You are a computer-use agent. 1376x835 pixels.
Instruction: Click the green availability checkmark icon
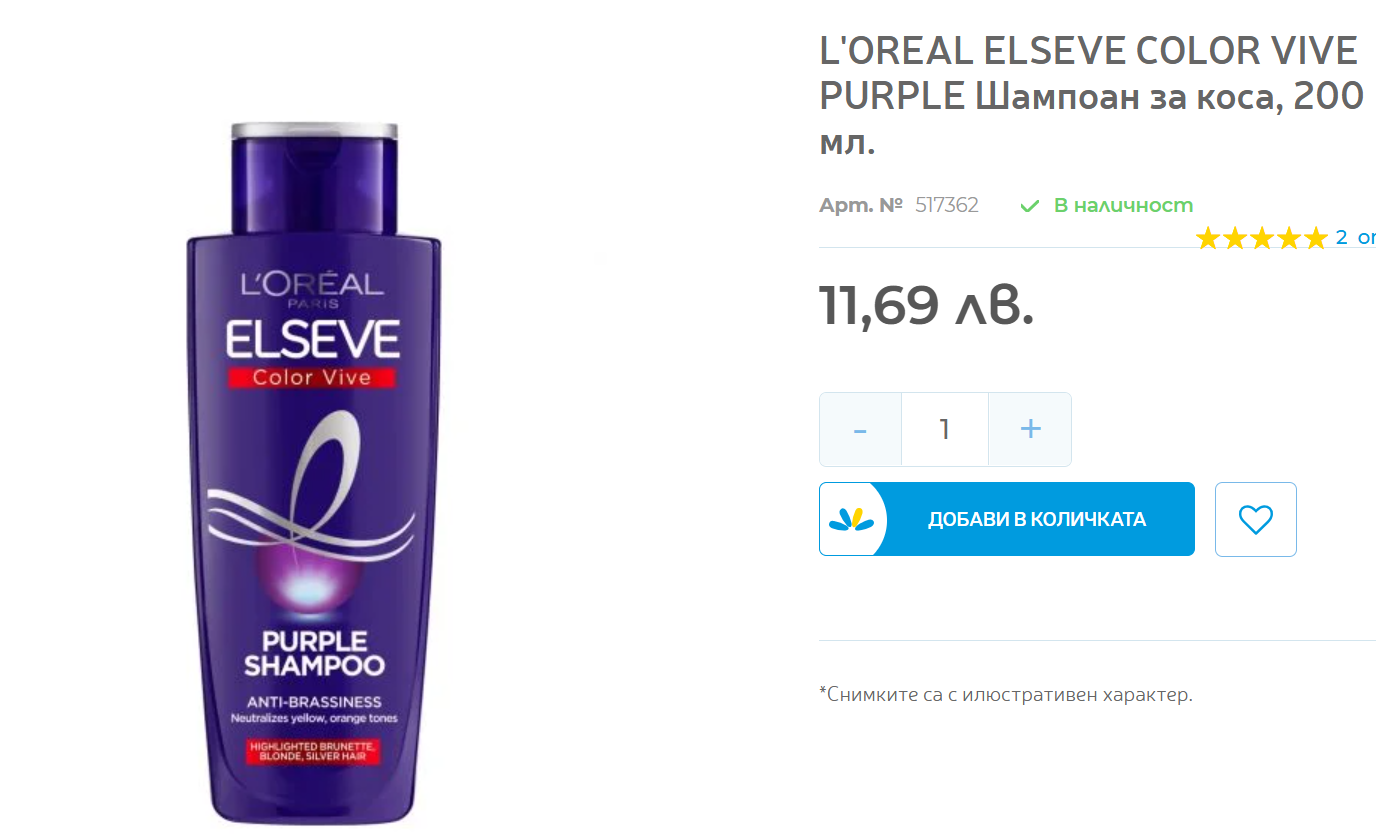pos(1029,206)
